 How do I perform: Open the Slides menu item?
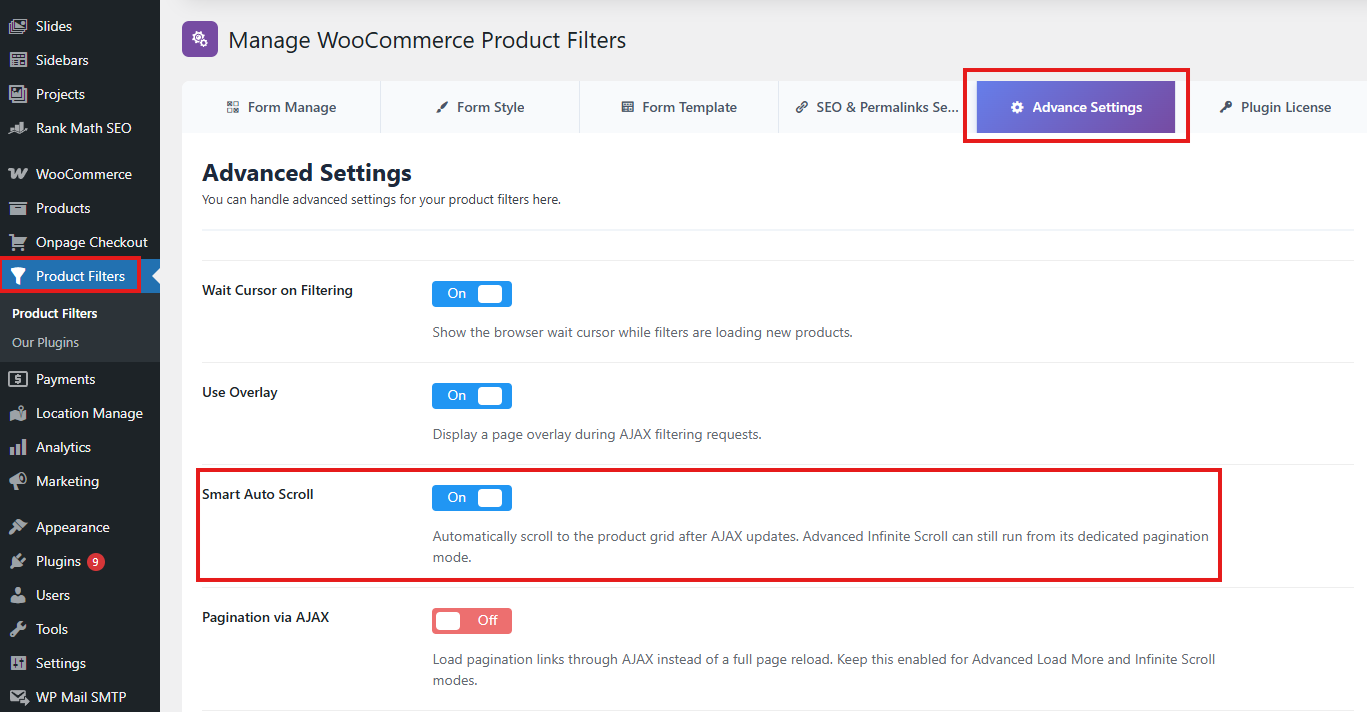(x=80, y=26)
